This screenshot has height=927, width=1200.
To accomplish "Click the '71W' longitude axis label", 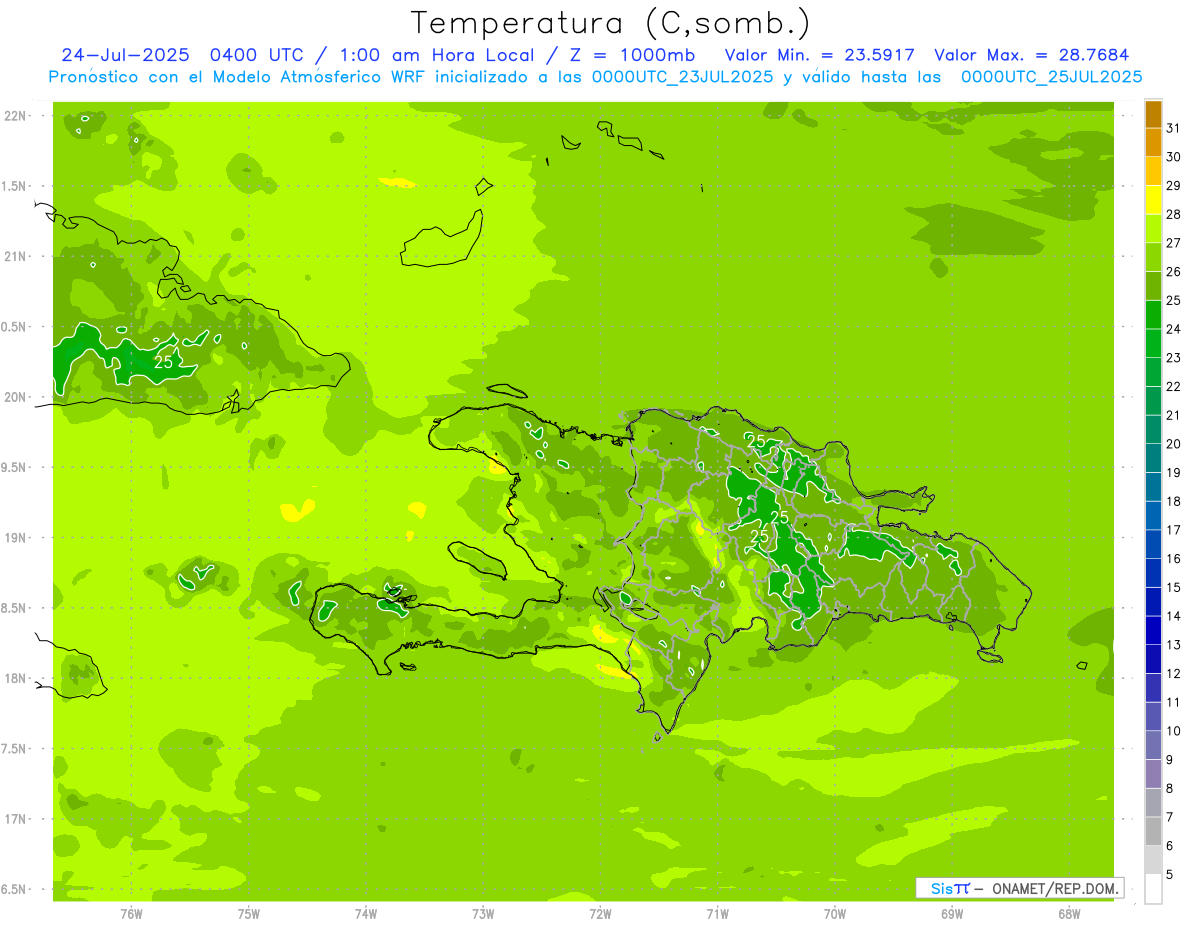I will [x=717, y=913].
